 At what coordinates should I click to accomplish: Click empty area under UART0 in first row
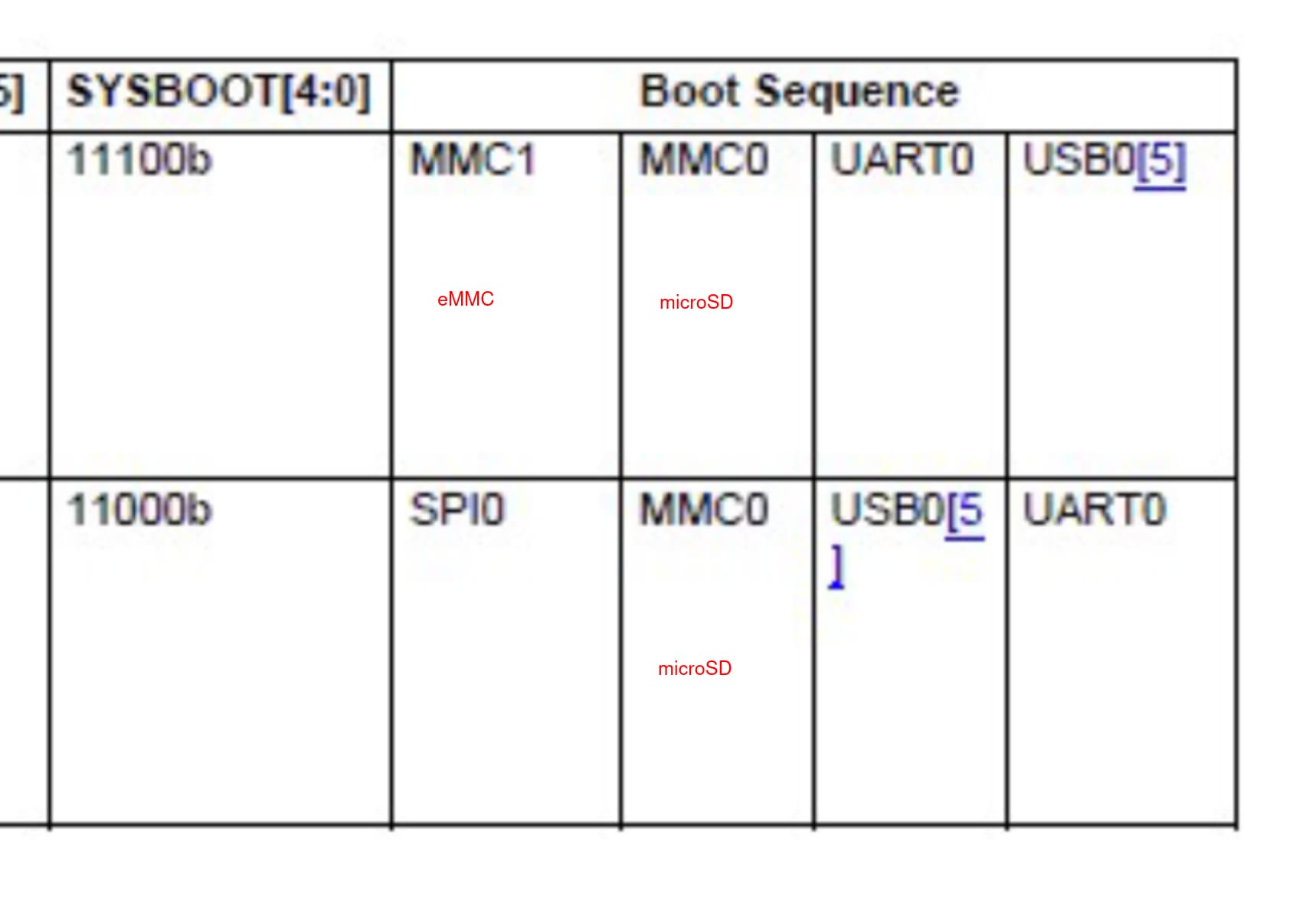coord(911,329)
